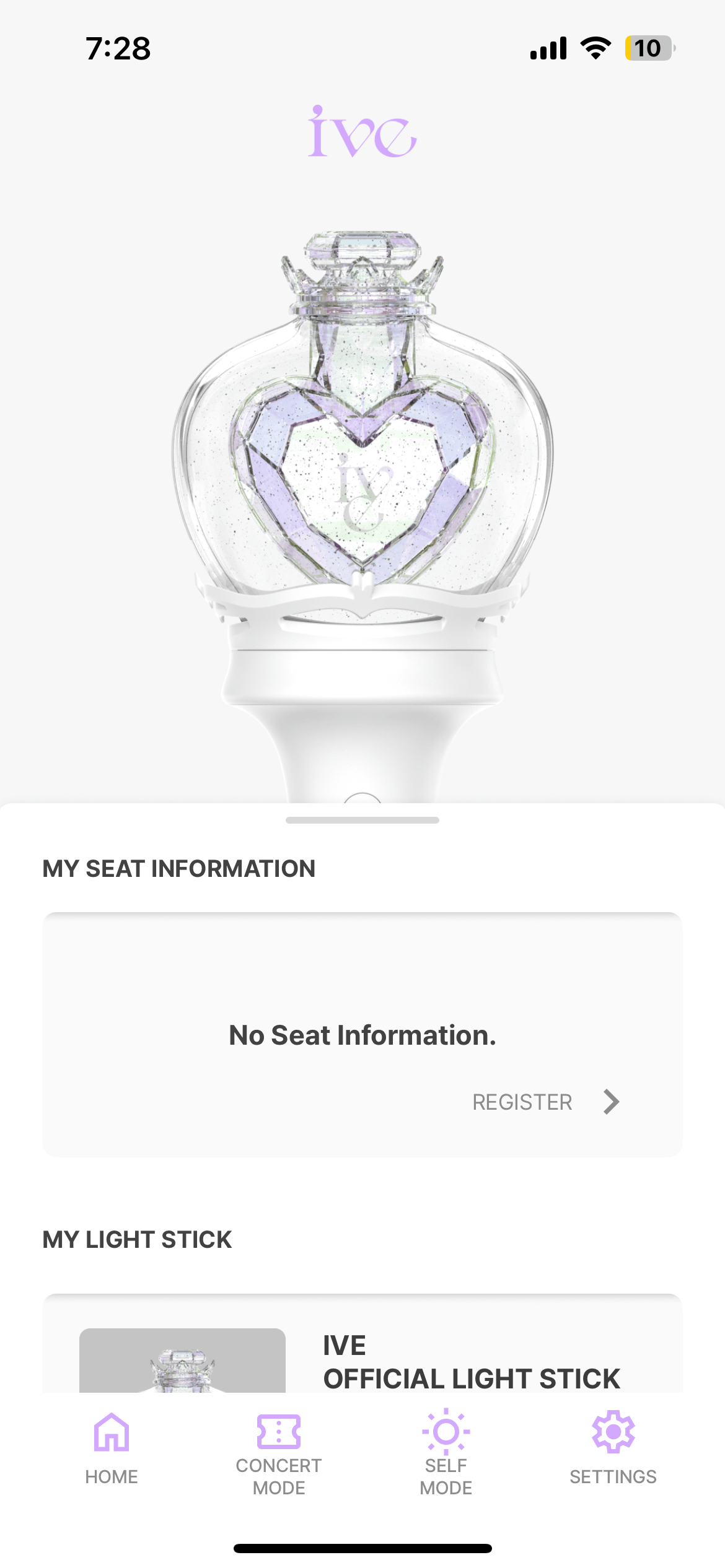
Task: Open the SETTINGS tab label
Action: tap(613, 1477)
